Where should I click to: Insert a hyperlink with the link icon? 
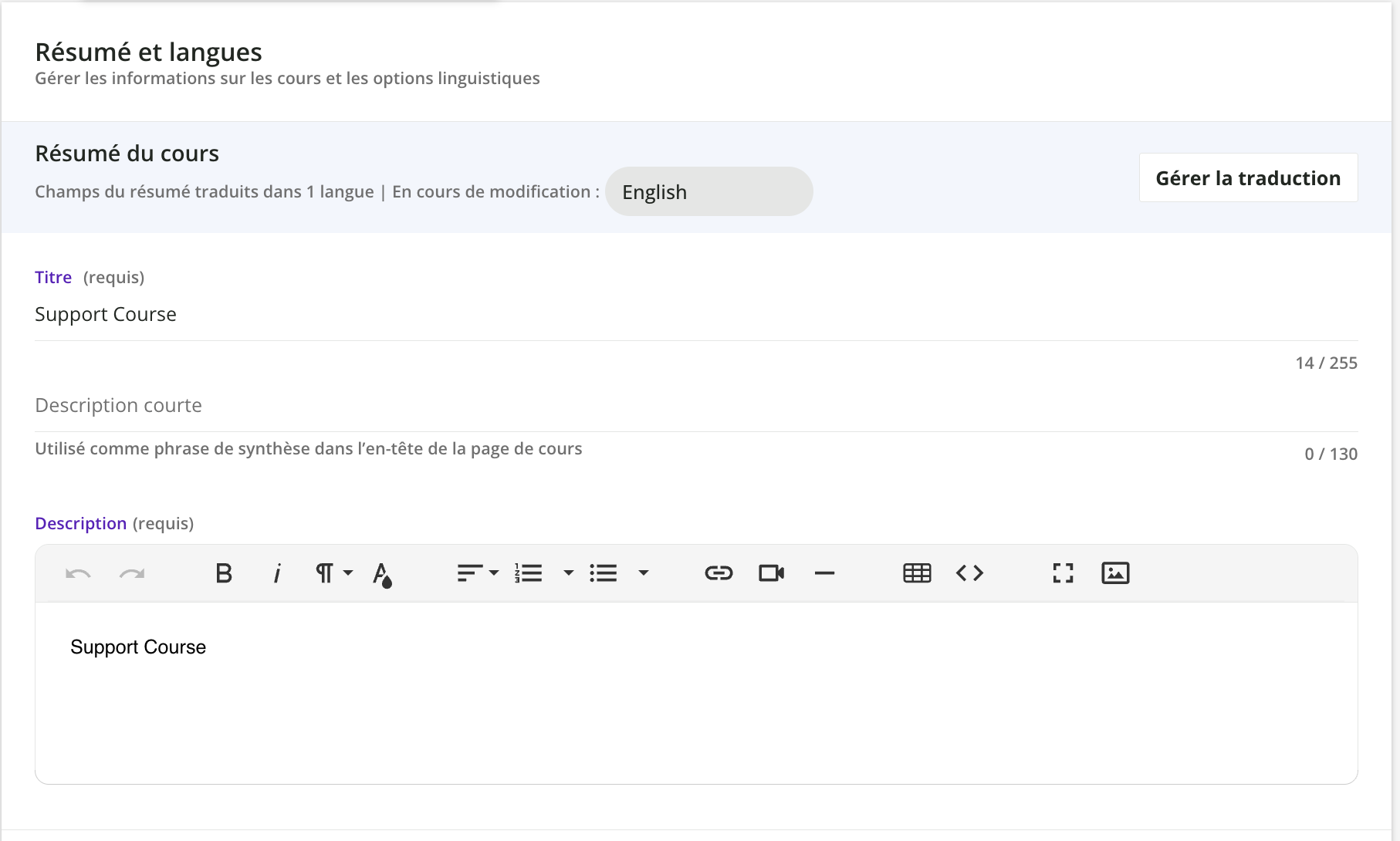click(719, 573)
